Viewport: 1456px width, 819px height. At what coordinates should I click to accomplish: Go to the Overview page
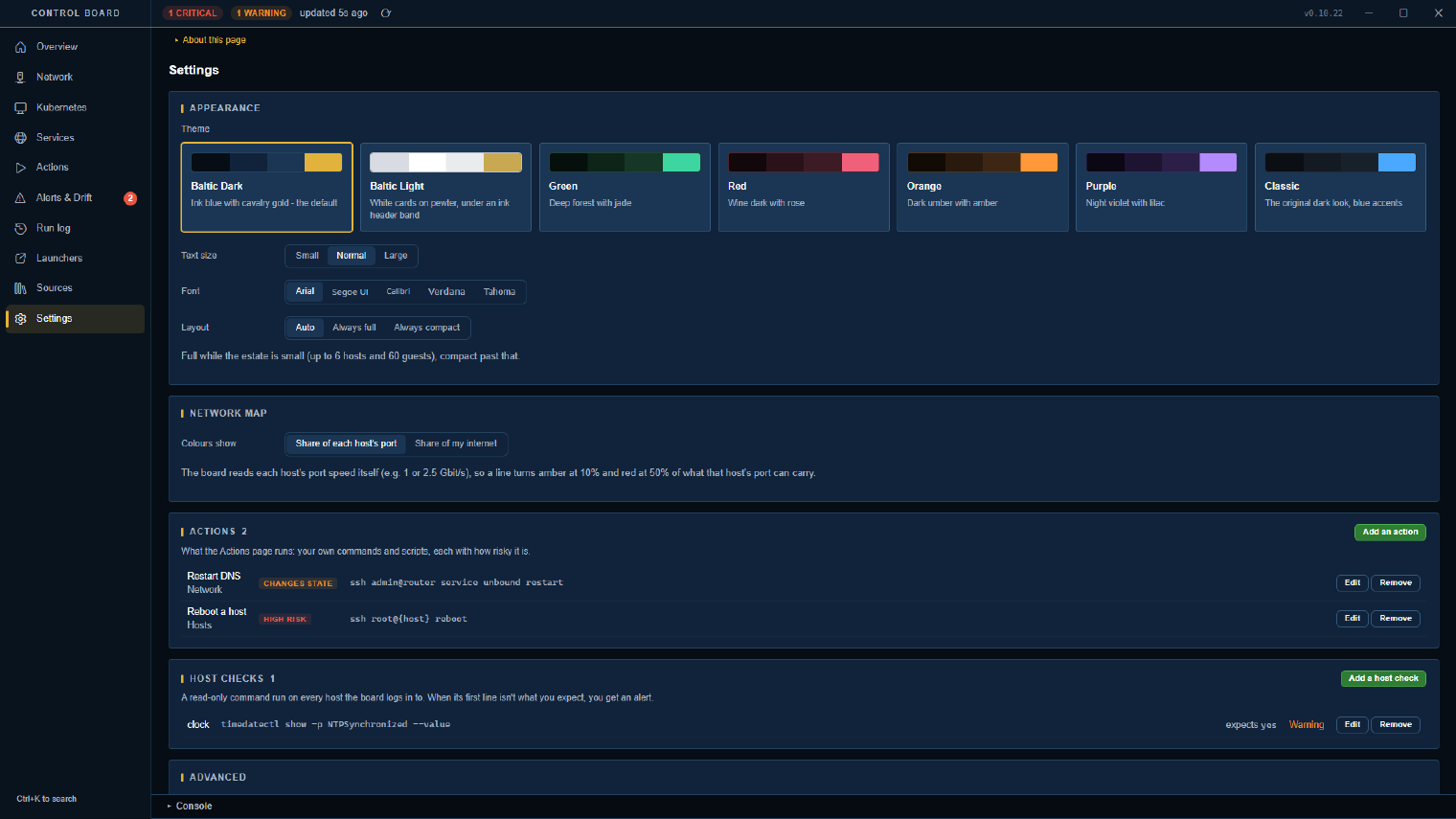point(76,47)
